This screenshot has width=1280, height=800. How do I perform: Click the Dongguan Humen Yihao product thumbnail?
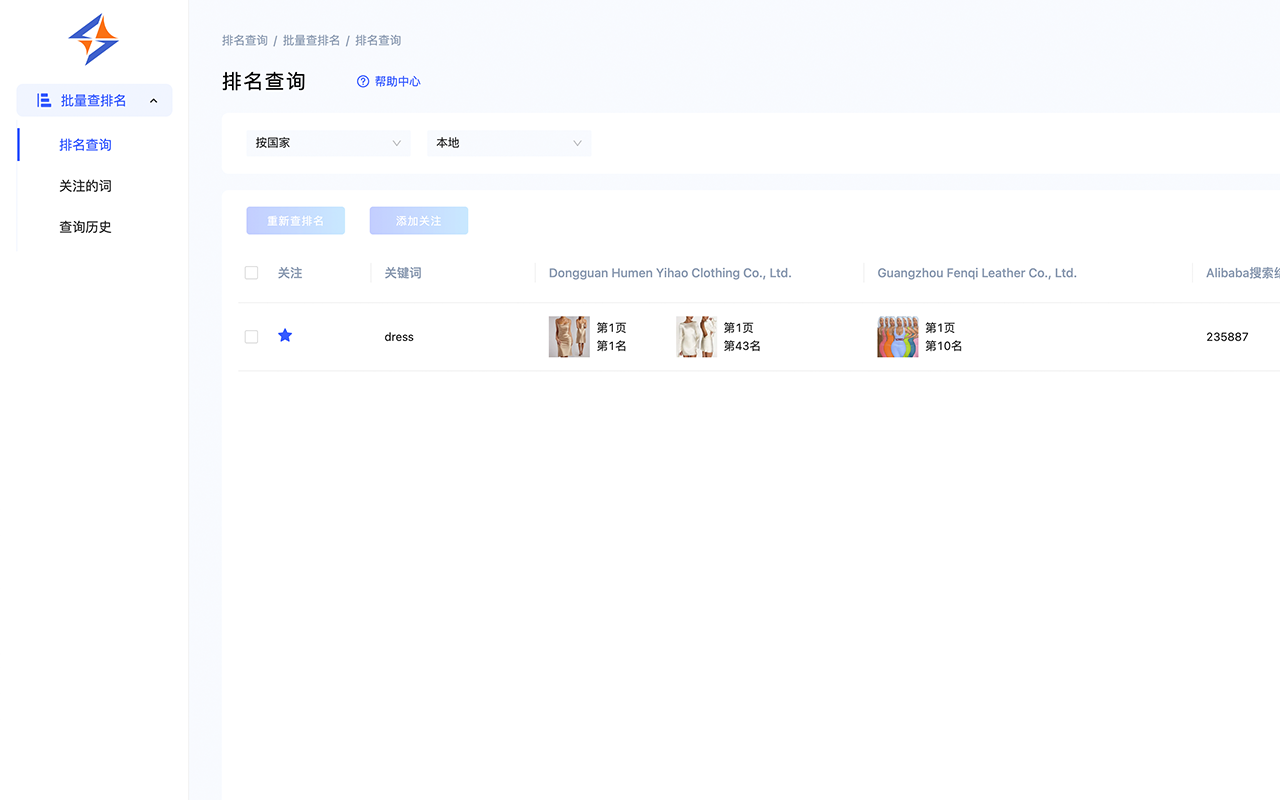[x=569, y=336]
